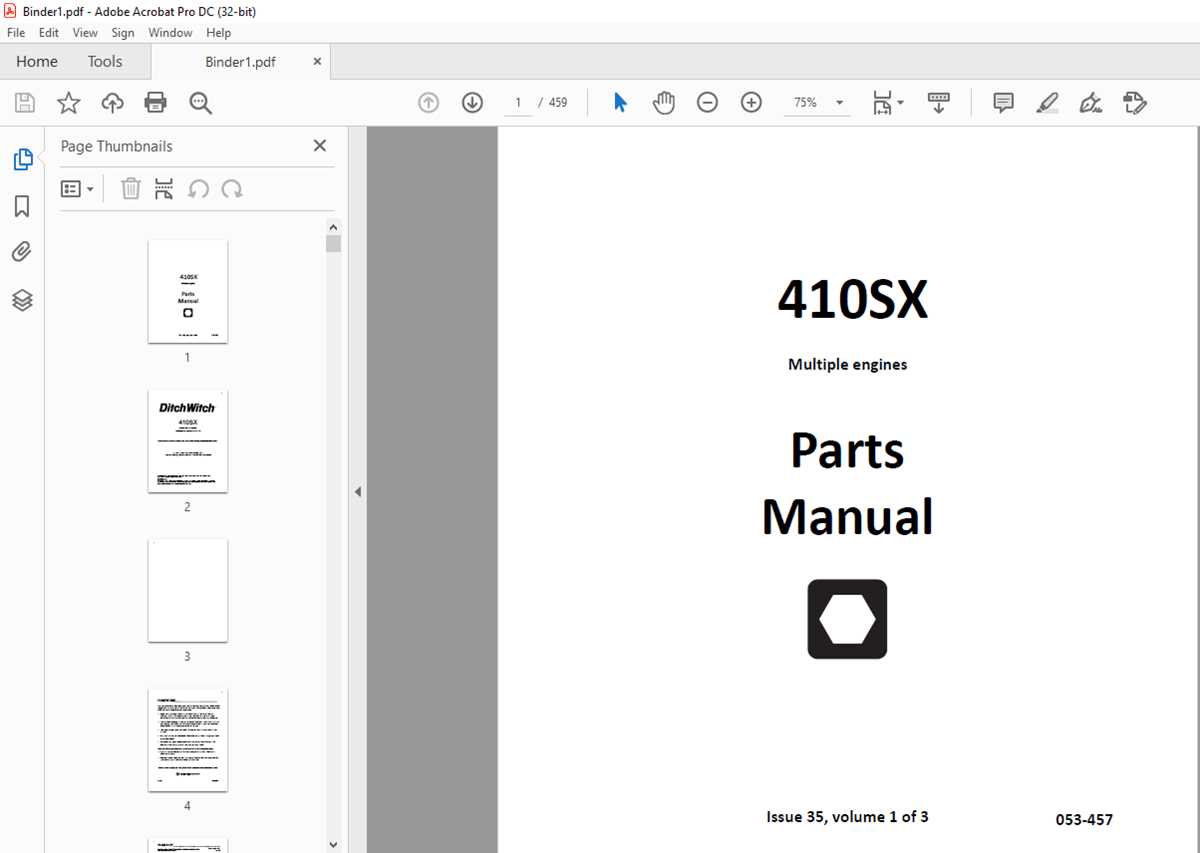
Task: Rotate page counterclockwise
Action: (198, 189)
